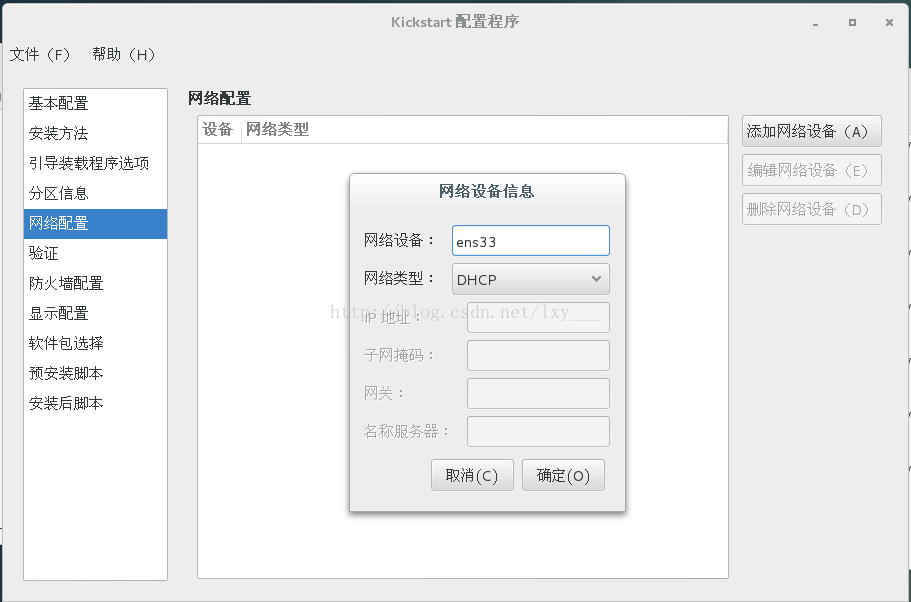This screenshot has width=911, height=602.
Task: Open 安装后脚本 section
Action: [x=95, y=403]
